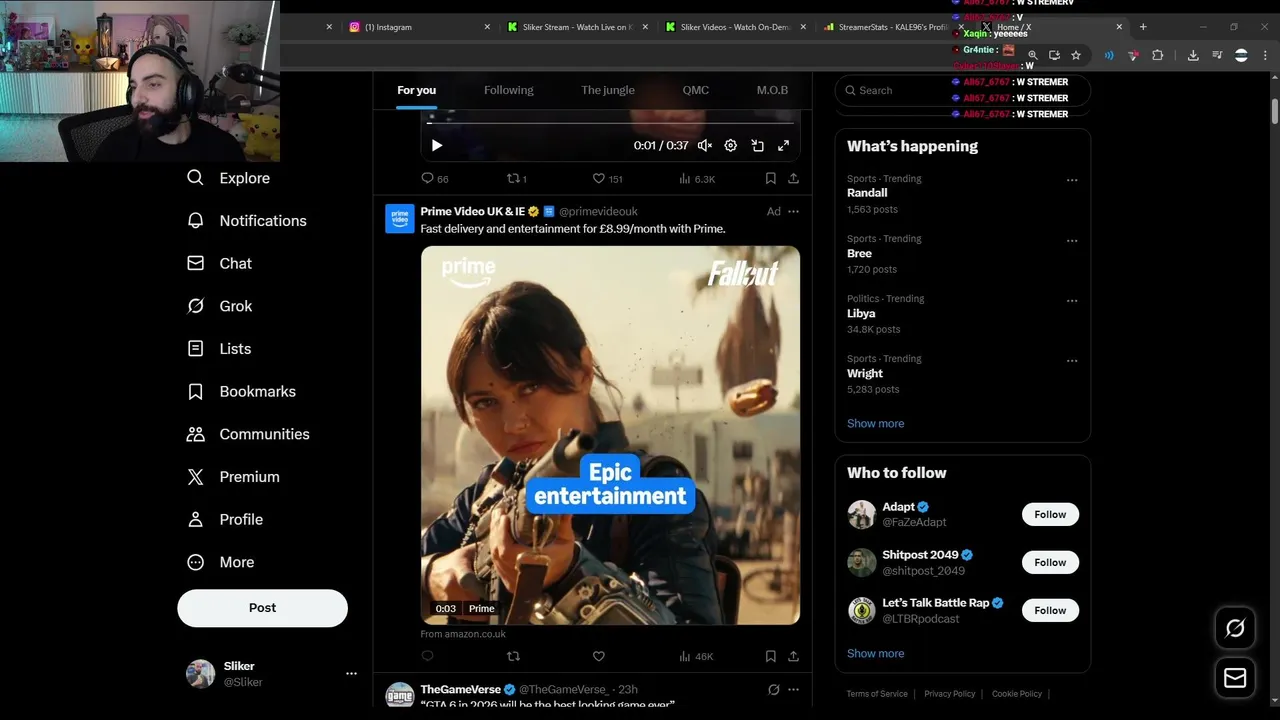The image size is (1280, 720).
Task: Follow the Adapt account
Action: coord(1050,515)
